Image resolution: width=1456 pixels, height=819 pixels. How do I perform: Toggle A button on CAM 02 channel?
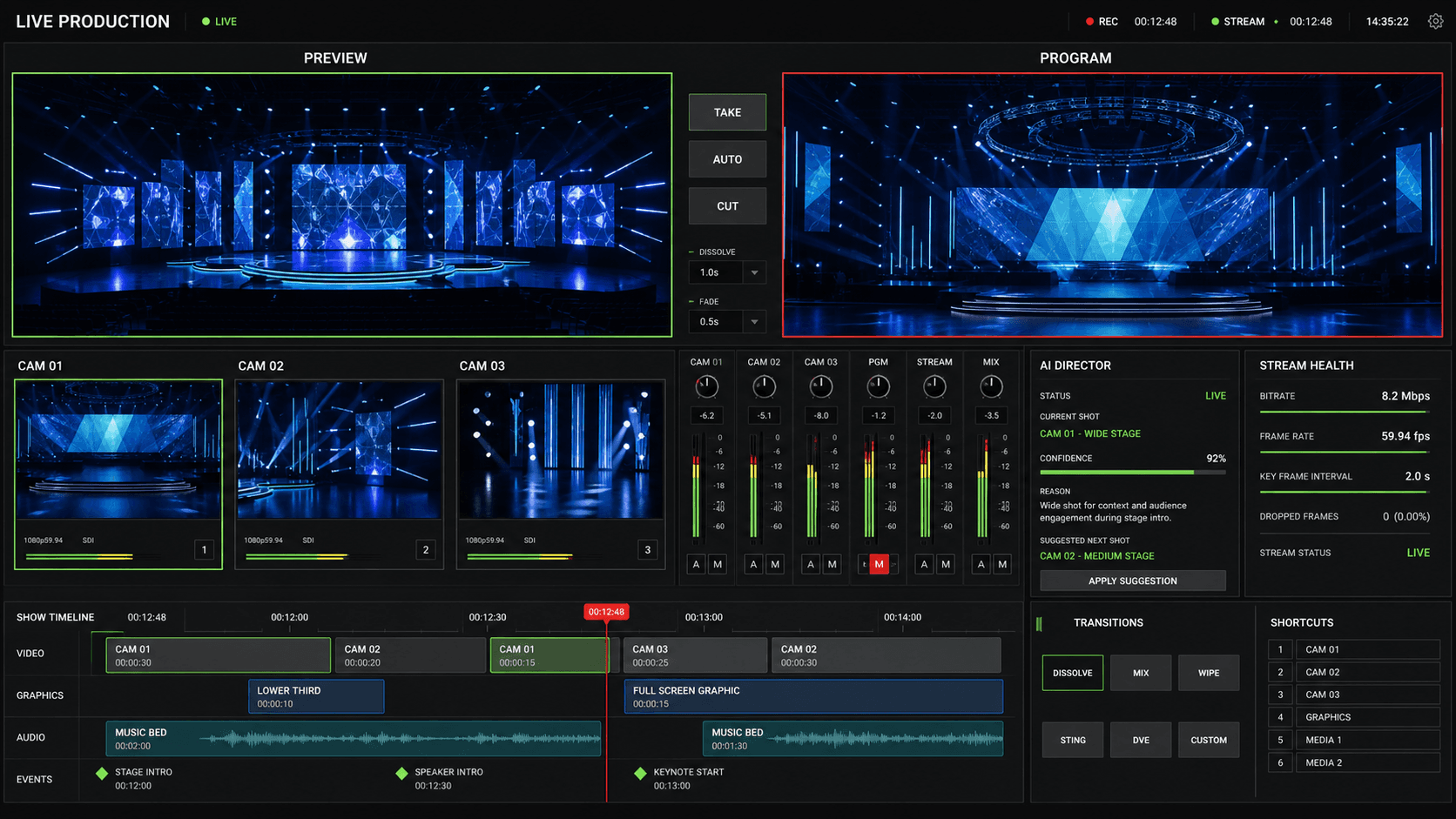[x=753, y=564]
